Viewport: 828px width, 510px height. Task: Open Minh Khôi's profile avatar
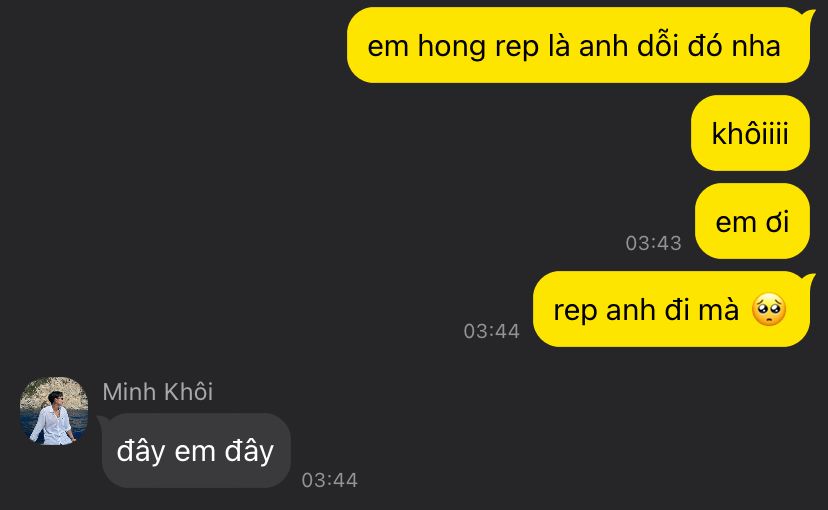(54, 411)
